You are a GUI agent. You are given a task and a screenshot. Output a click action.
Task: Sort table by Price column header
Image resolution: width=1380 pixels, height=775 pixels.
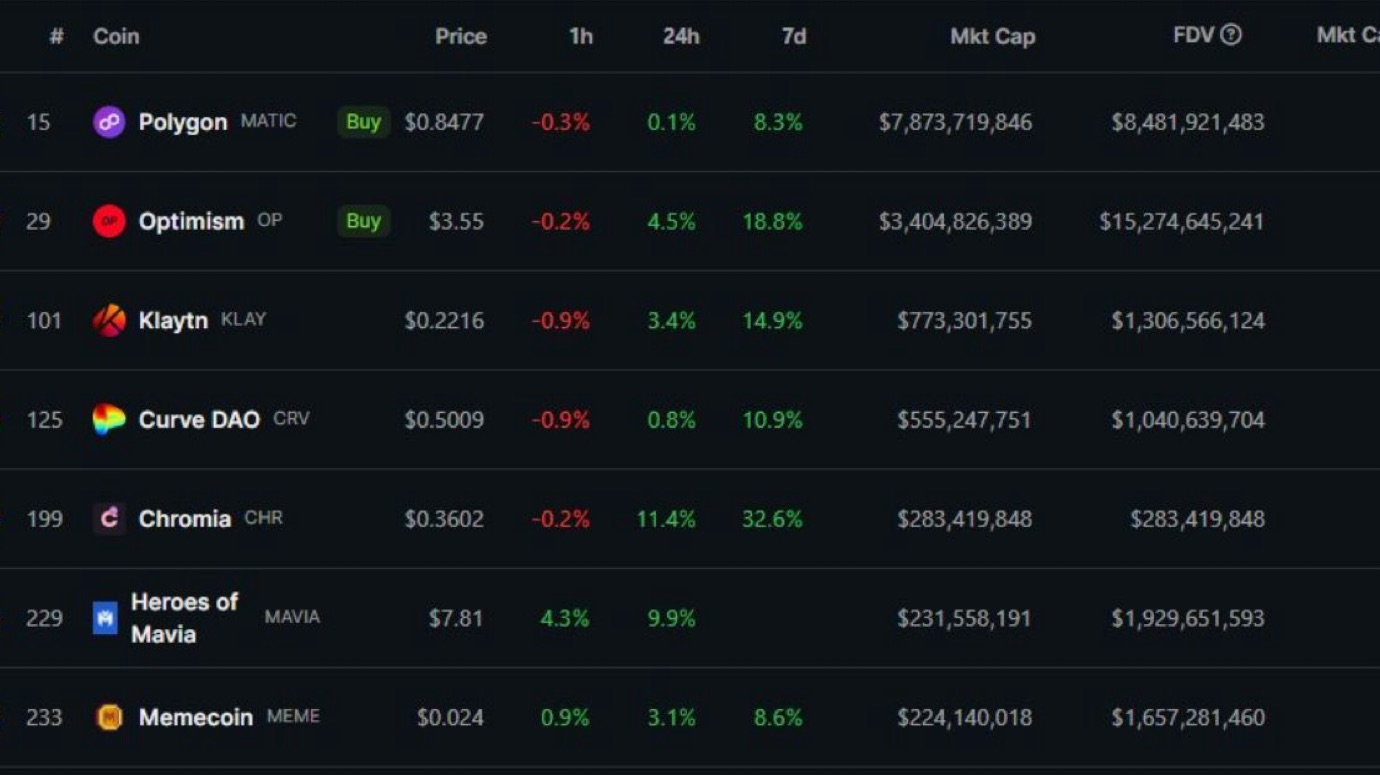point(461,36)
